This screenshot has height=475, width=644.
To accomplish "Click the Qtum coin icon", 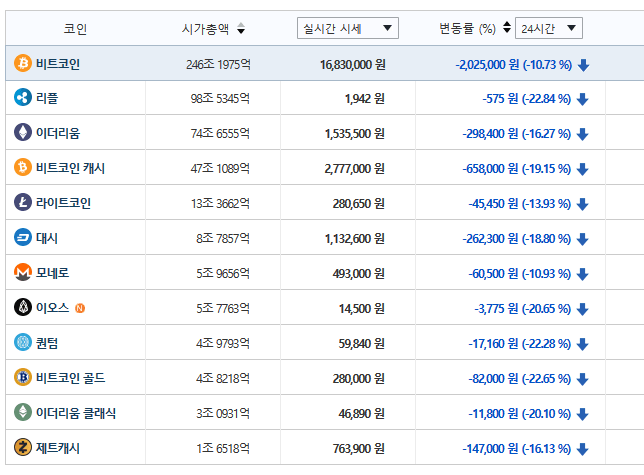I will 22,343.
